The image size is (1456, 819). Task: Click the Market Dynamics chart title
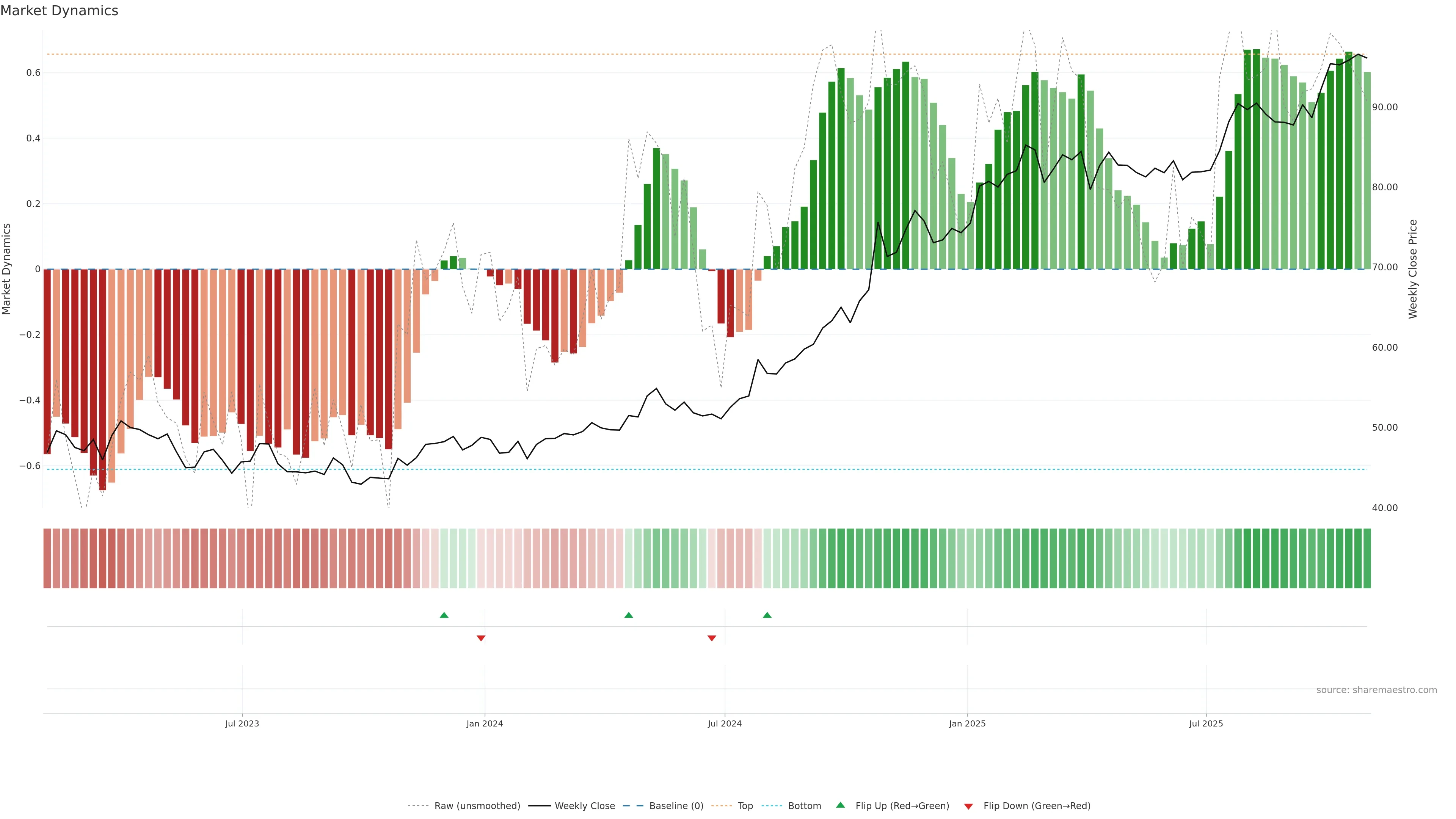[60, 11]
